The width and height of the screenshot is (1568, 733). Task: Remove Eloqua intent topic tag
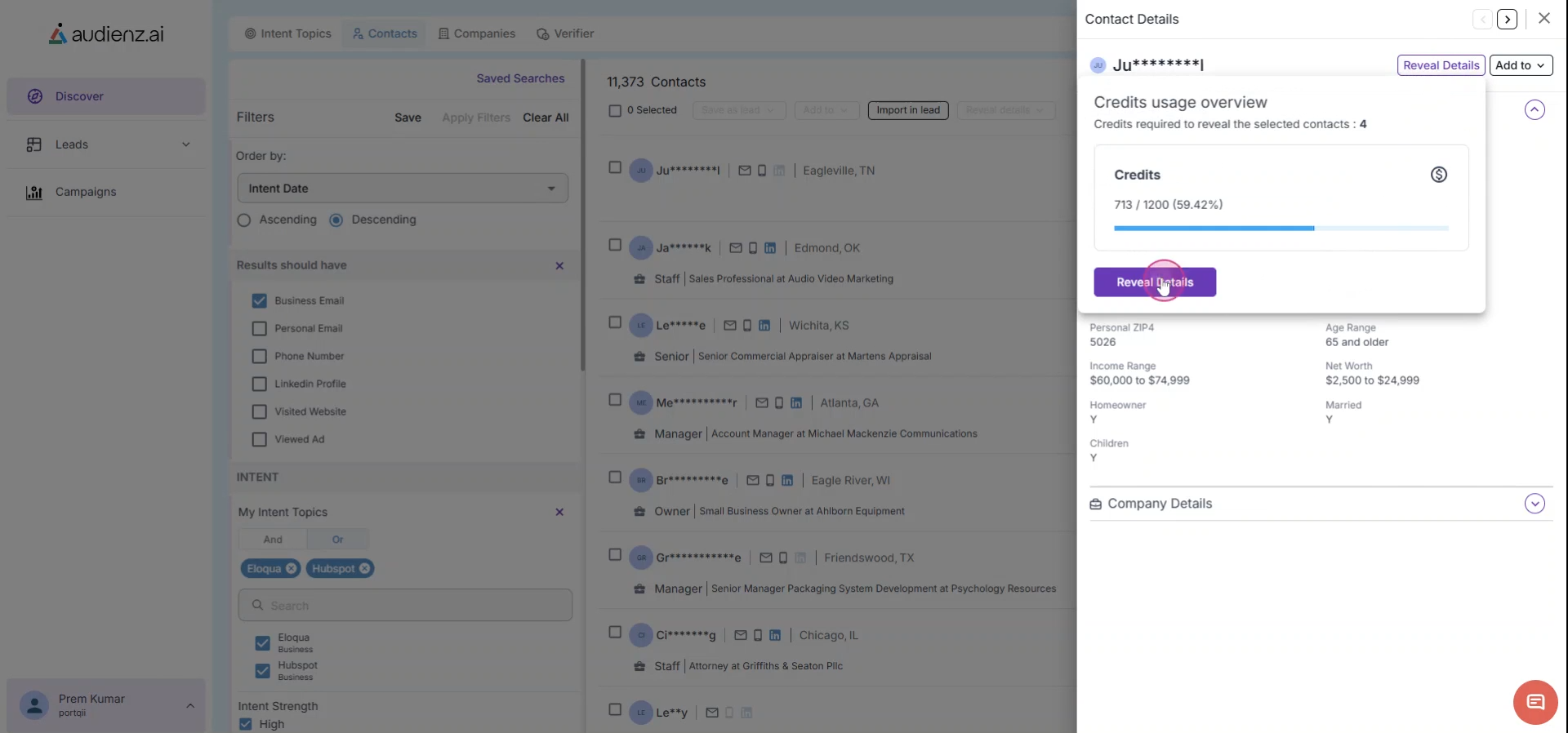pos(291,569)
